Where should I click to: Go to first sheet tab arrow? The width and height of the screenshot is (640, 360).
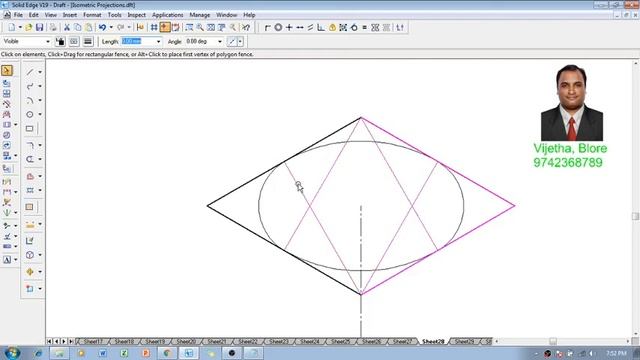point(49,341)
